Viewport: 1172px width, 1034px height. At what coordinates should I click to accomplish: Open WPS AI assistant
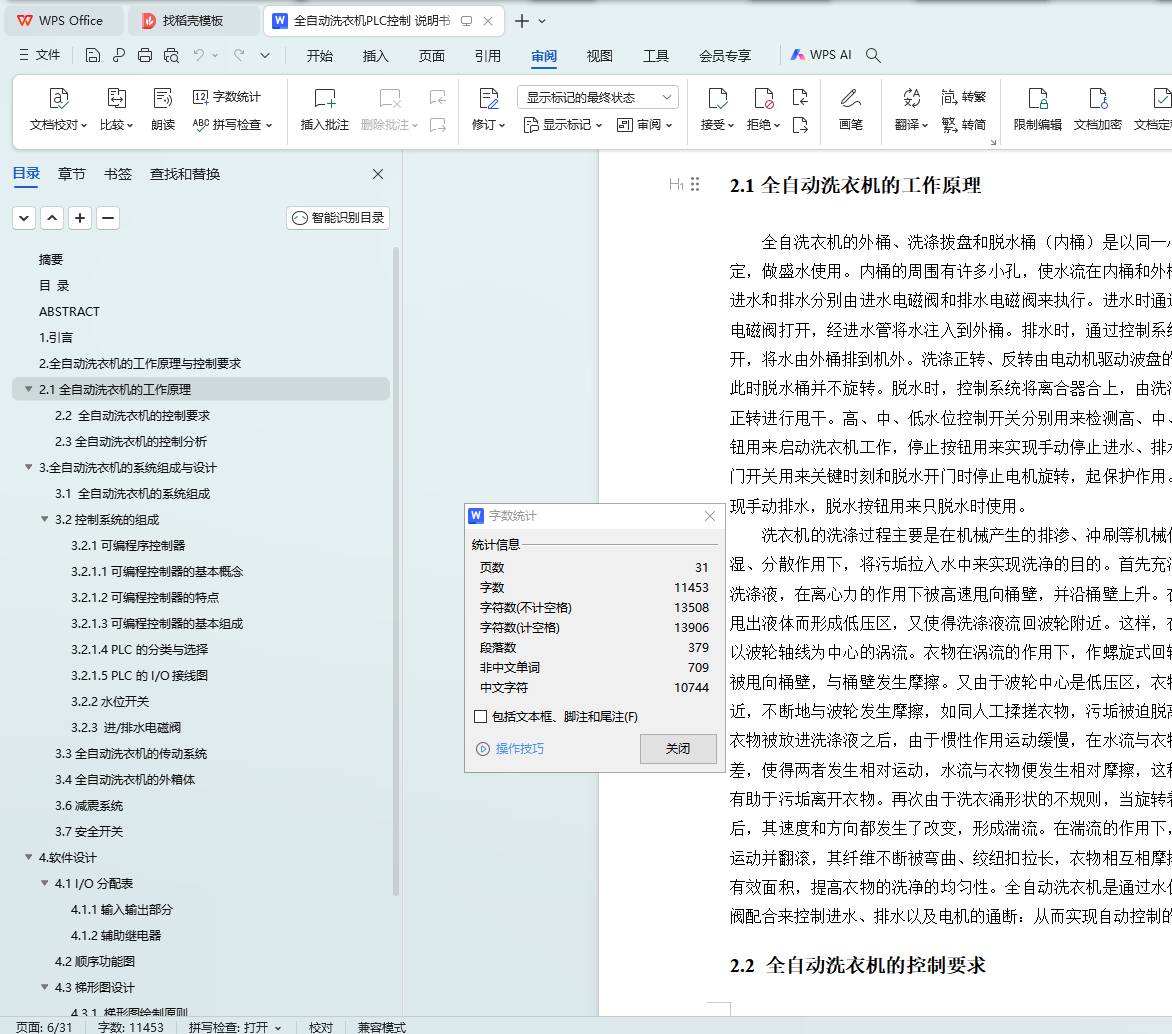coord(821,55)
